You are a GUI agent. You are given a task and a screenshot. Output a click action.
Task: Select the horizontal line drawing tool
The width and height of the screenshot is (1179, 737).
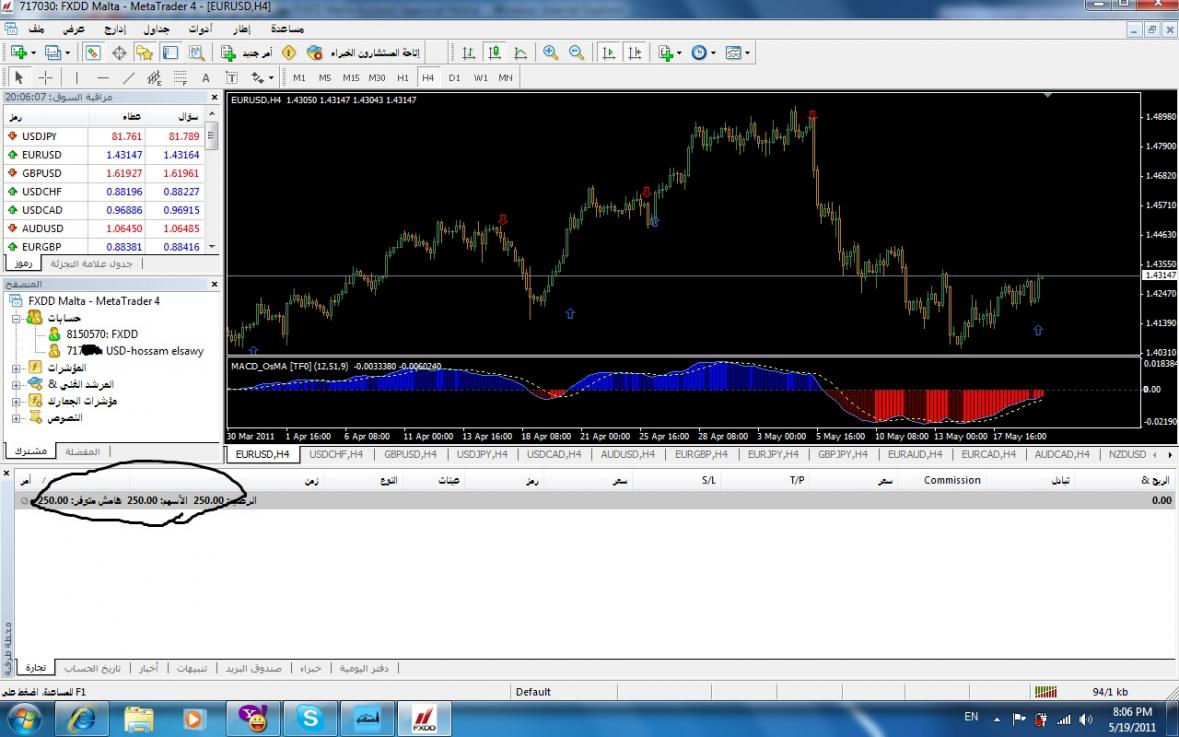[x=103, y=77]
